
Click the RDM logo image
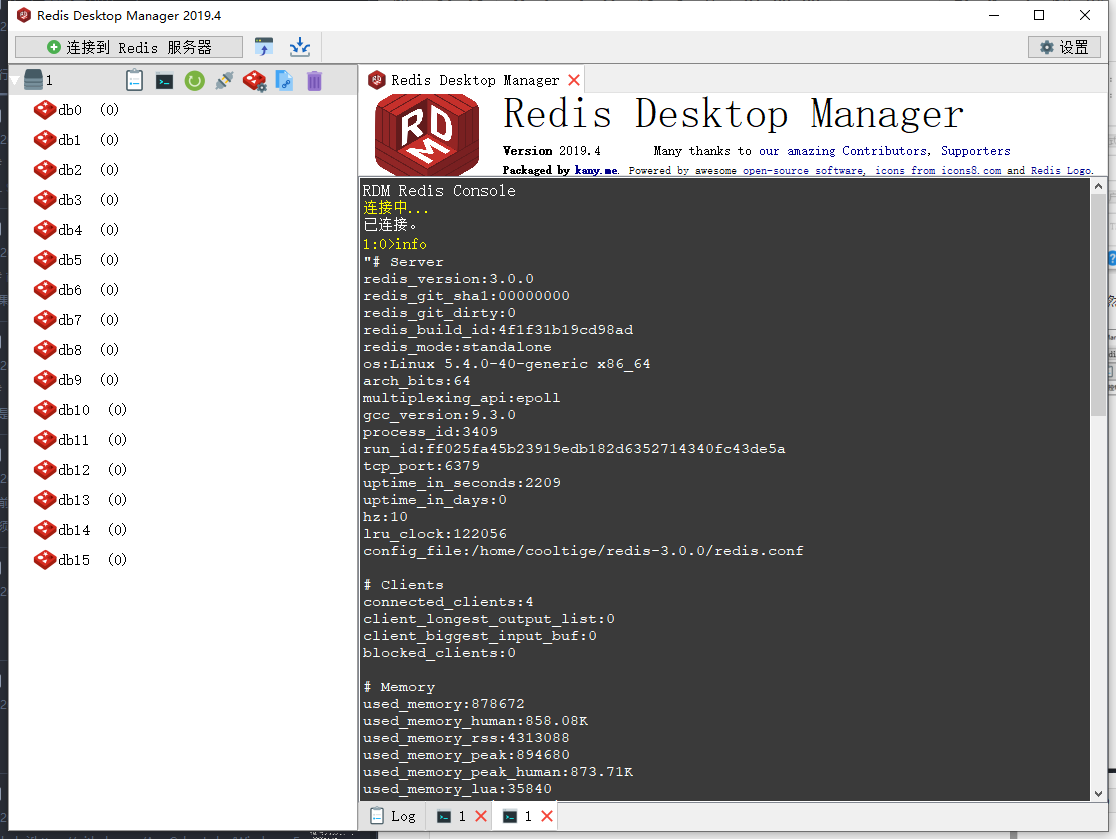427,135
